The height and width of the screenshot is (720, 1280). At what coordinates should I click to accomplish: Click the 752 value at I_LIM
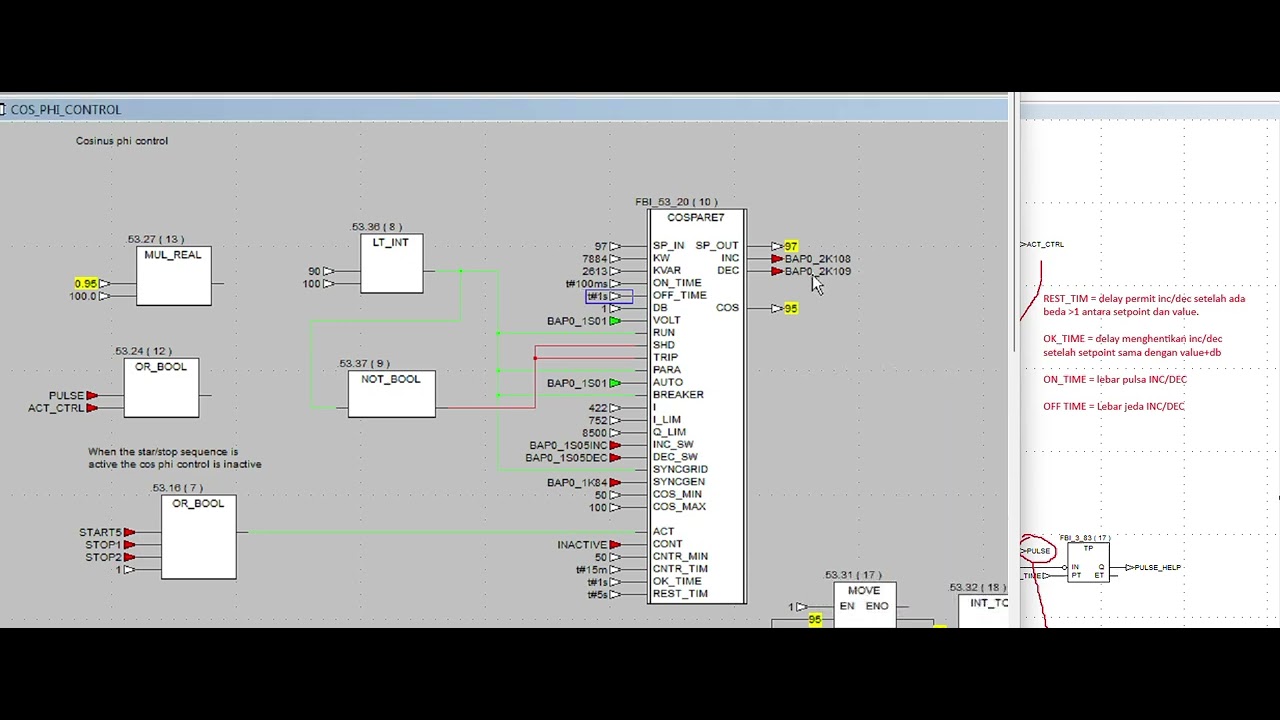[x=598, y=421]
